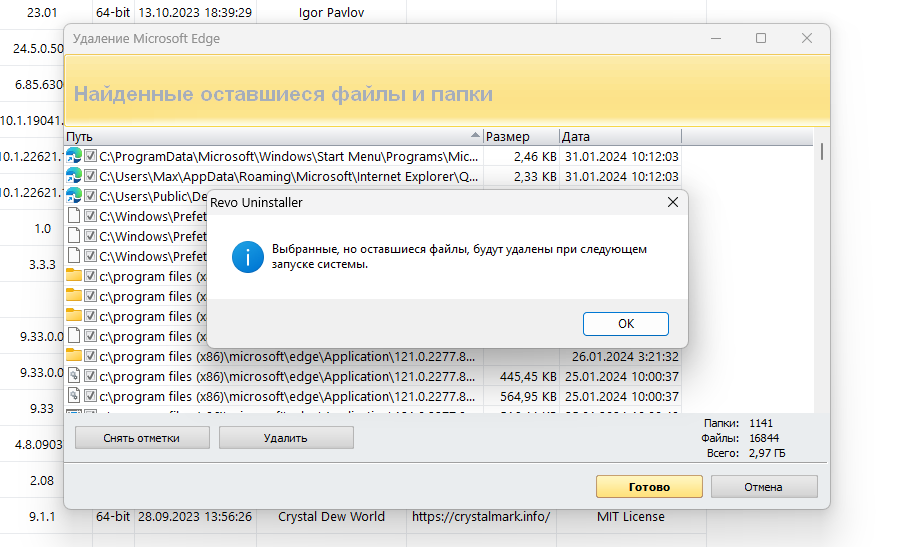
Task: Close the Revo Uninstaller dialog with X
Action: (673, 202)
